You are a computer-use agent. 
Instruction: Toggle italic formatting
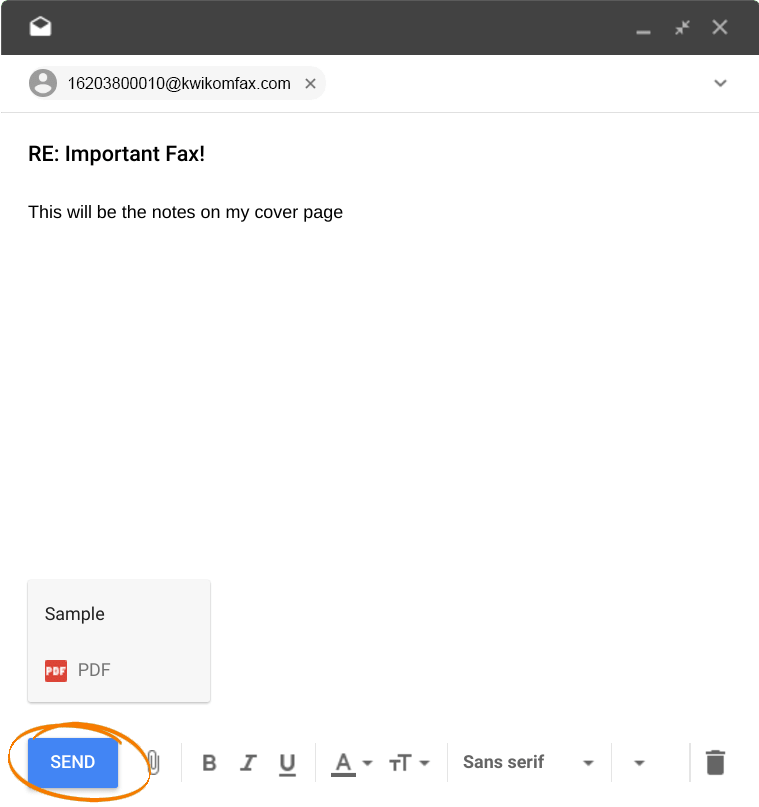249,763
